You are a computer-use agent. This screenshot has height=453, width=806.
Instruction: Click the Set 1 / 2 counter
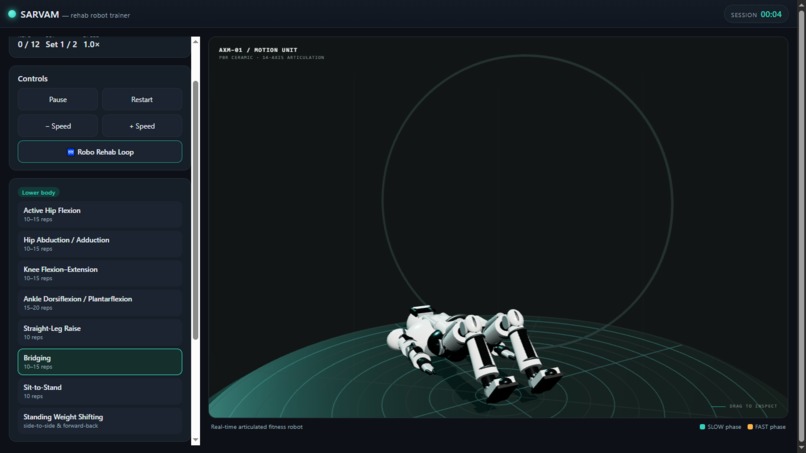point(61,44)
